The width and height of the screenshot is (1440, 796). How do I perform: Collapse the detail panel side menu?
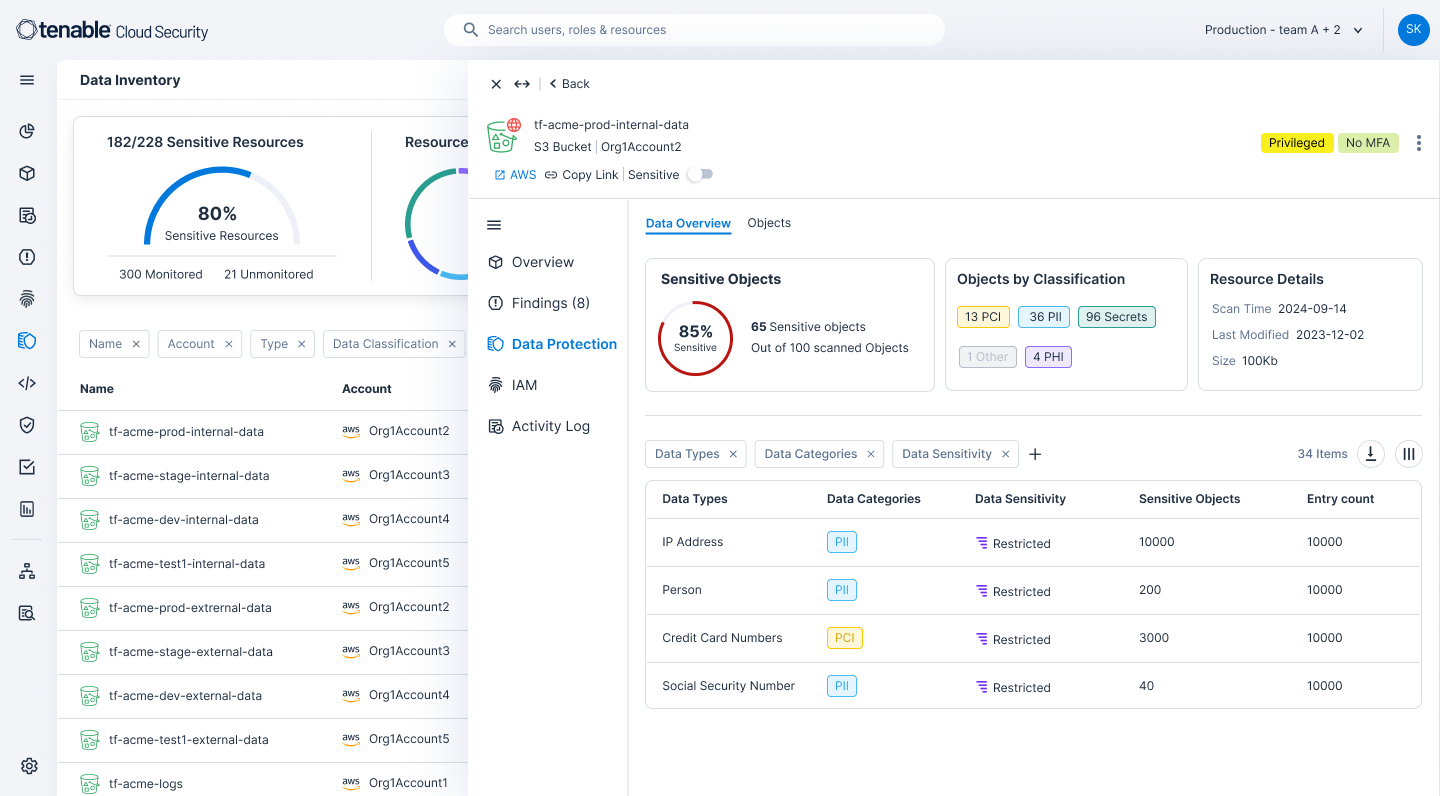[x=494, y=225]
